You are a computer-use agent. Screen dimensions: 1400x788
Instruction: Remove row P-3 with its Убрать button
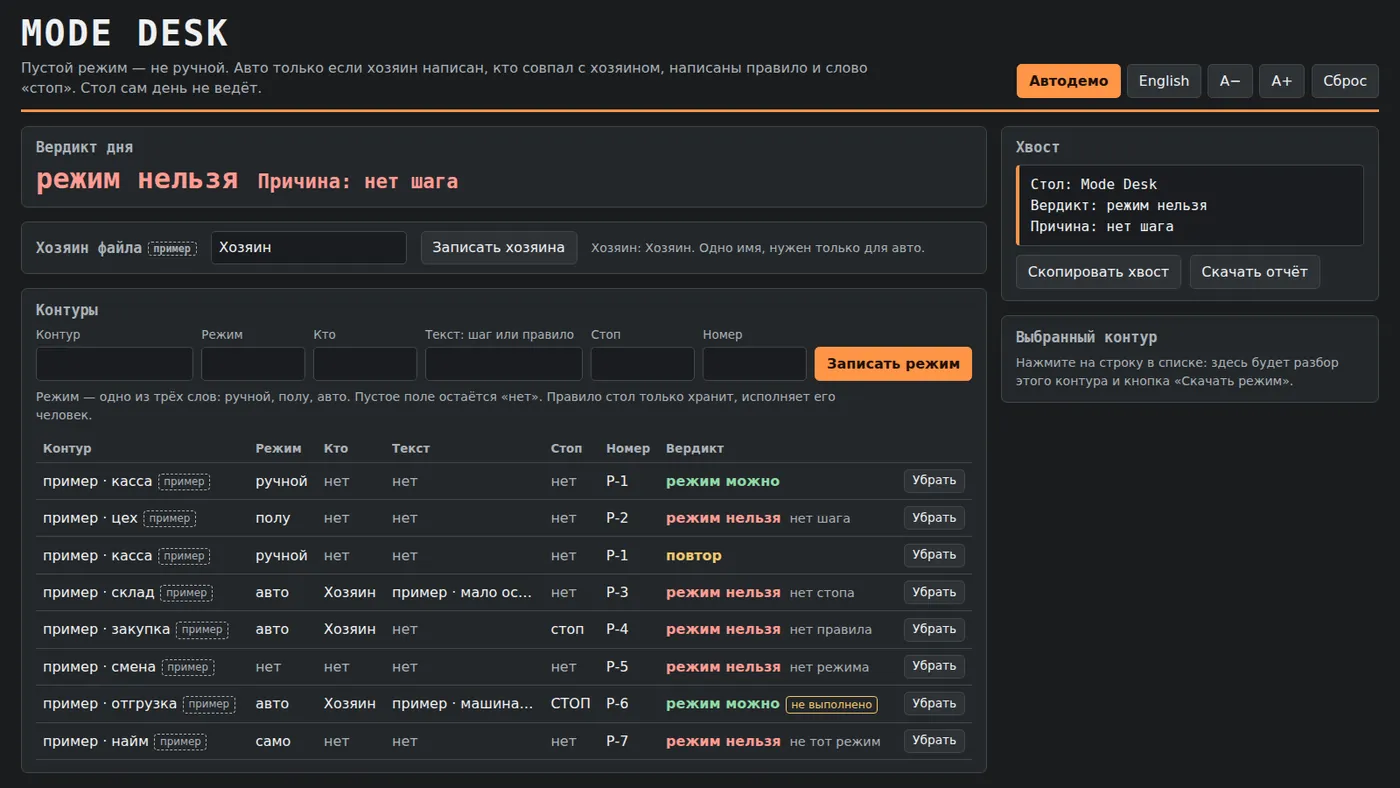[934, 592]
